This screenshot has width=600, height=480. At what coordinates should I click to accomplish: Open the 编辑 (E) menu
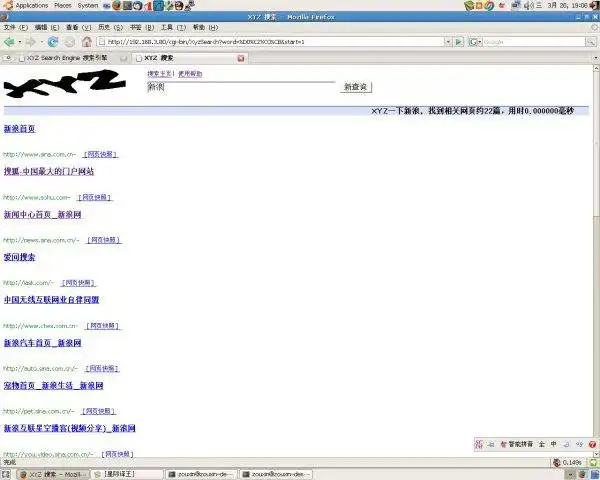pos(47,28)
